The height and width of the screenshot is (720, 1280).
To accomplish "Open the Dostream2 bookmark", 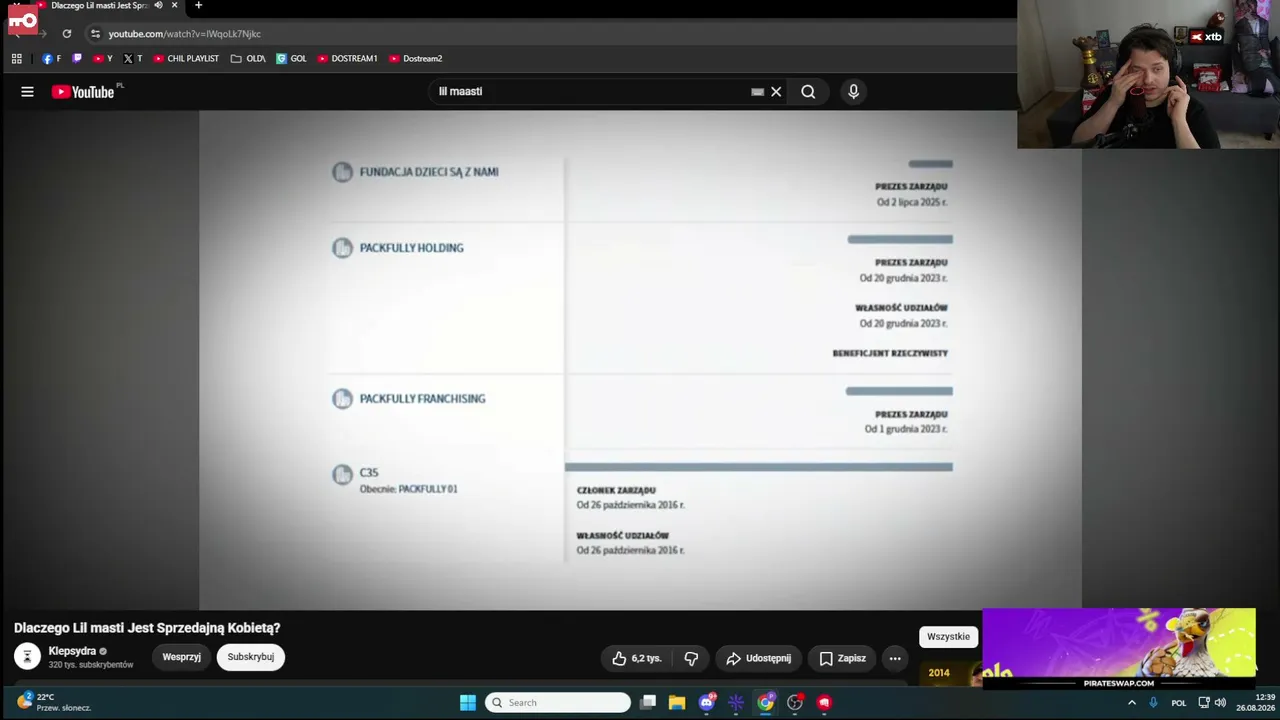I will (415, 59).
